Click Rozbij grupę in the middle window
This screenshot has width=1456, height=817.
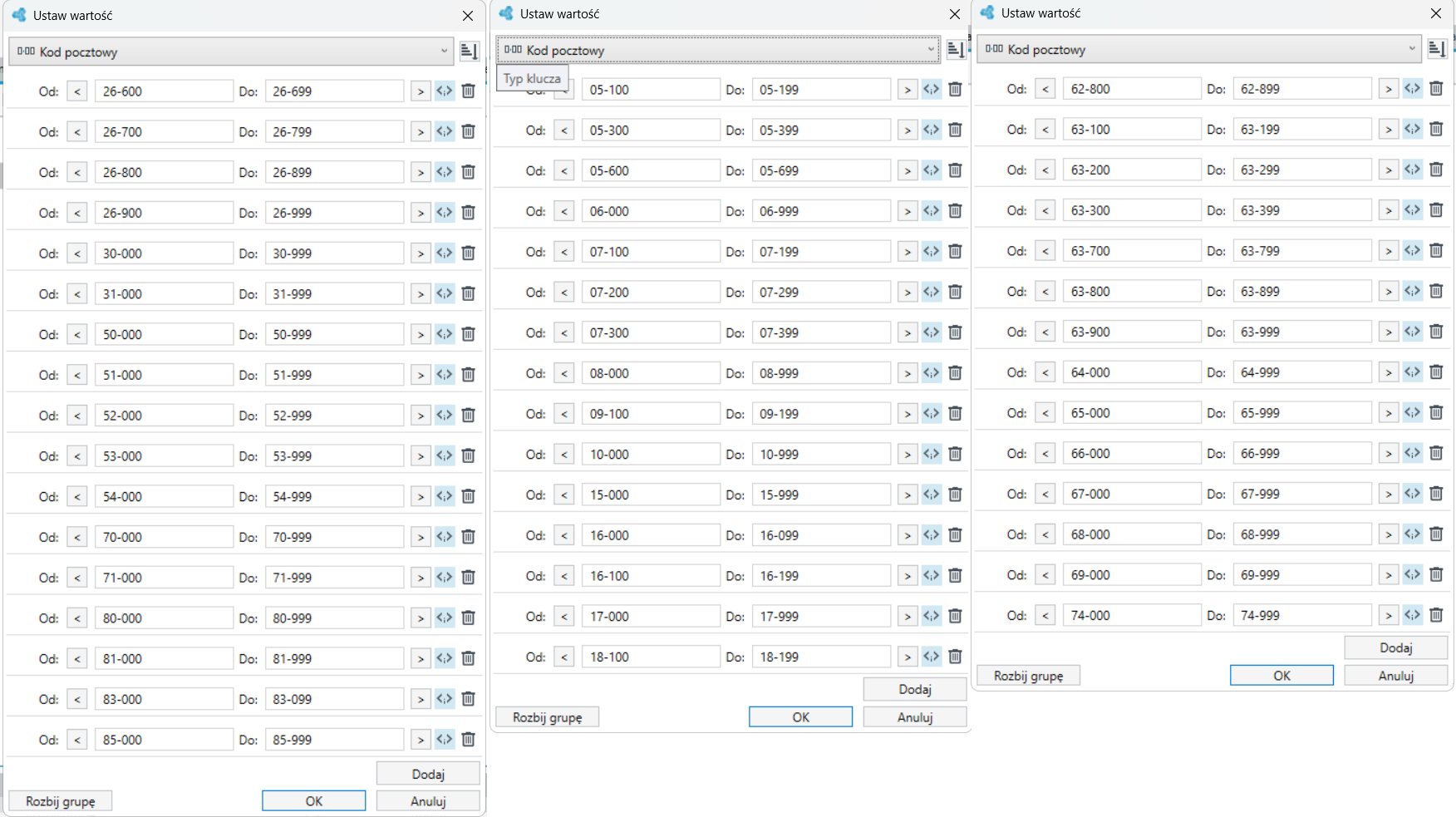tap(548, 717)
